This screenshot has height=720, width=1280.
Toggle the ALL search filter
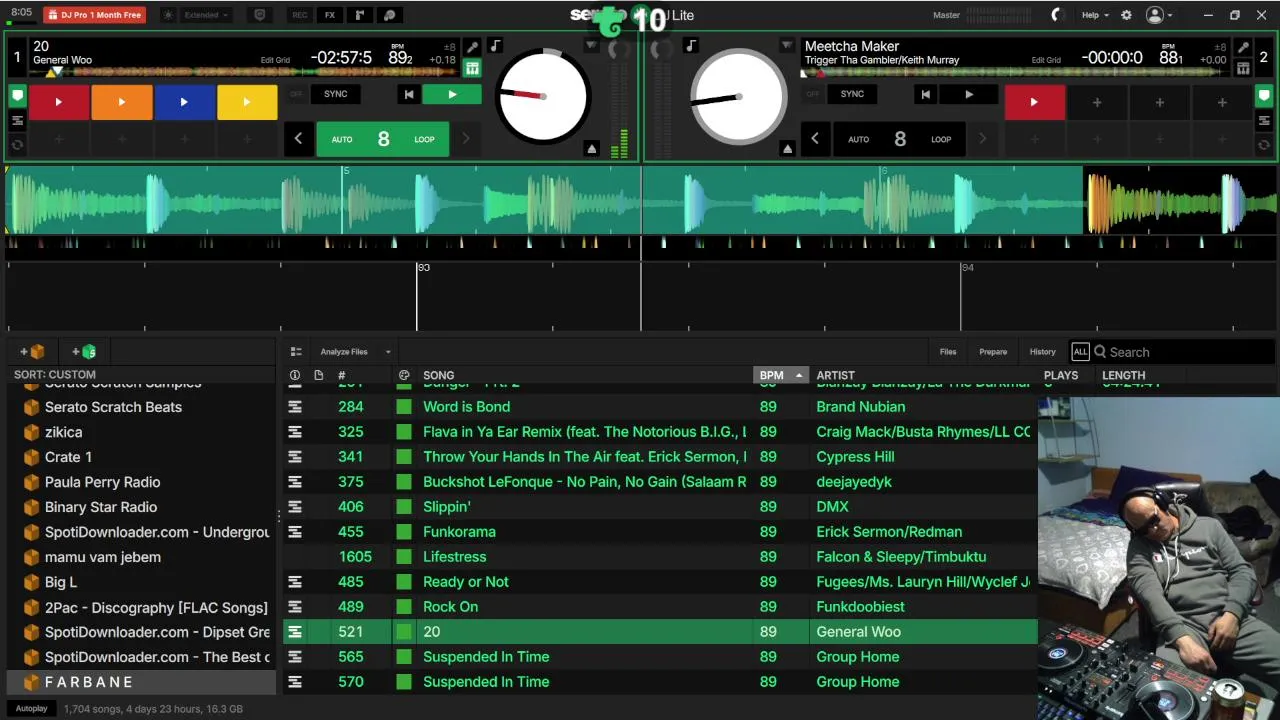pos(1080,352)
